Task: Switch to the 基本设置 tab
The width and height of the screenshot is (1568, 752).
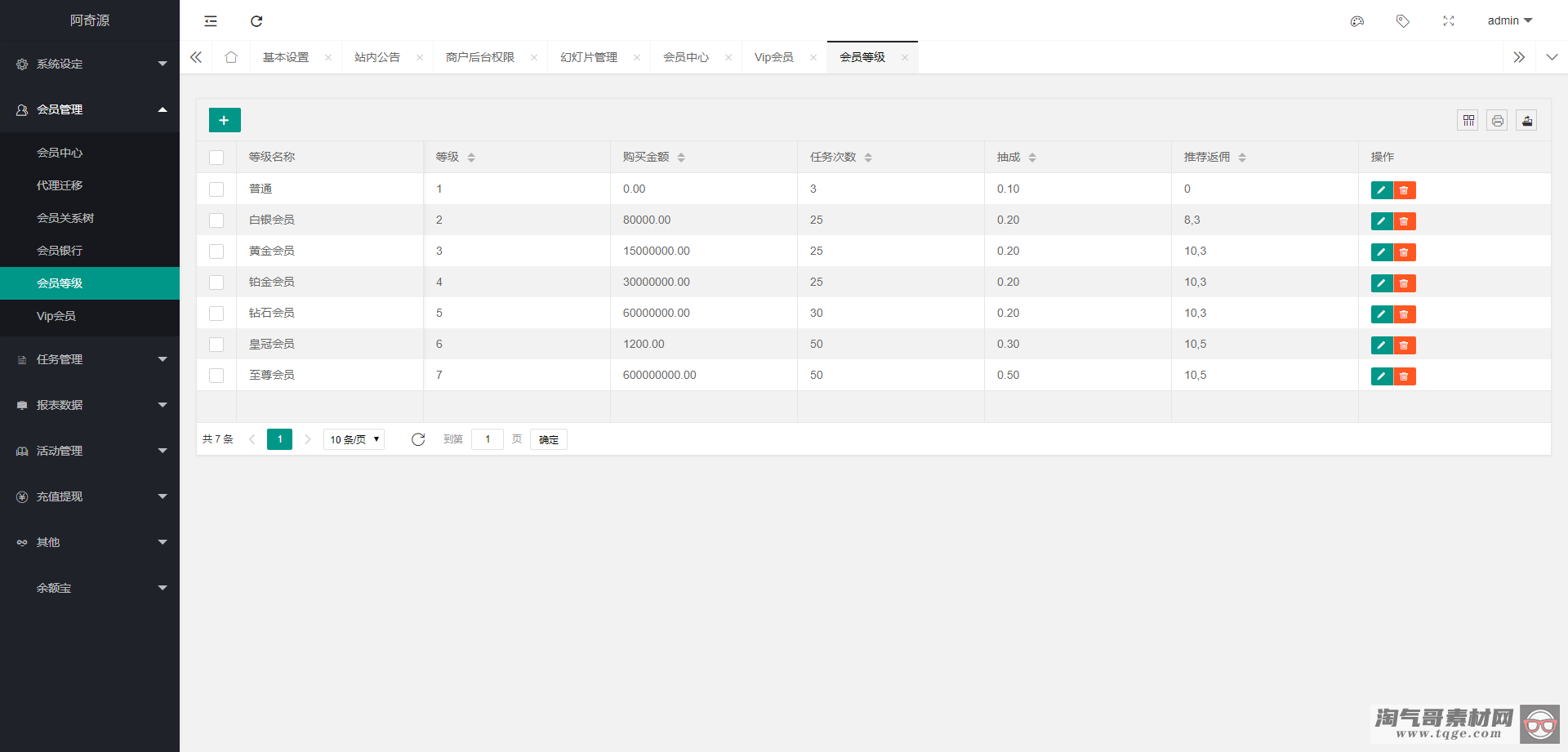Action: pos(286,57)
